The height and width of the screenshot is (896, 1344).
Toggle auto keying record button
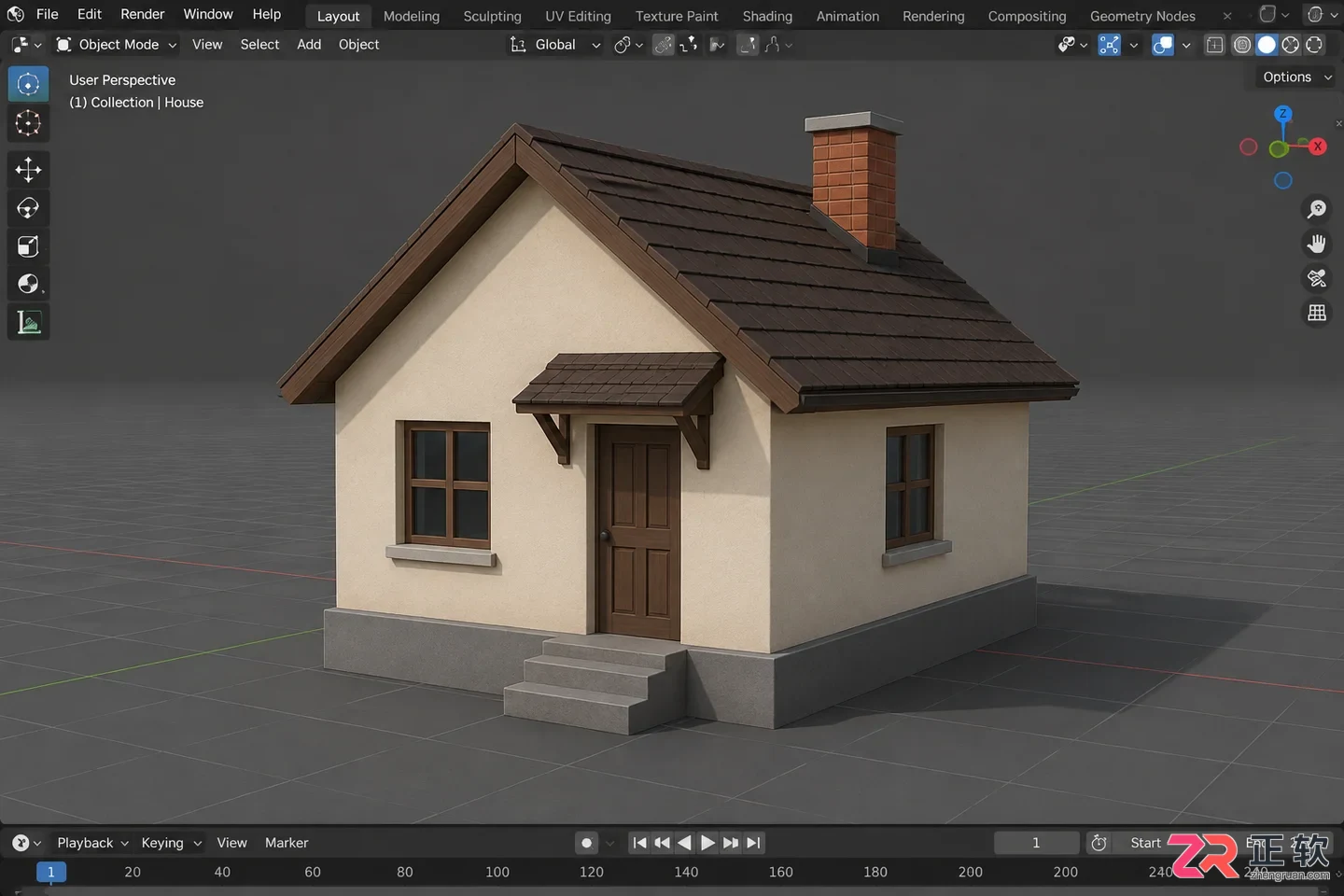pos(586,843)
